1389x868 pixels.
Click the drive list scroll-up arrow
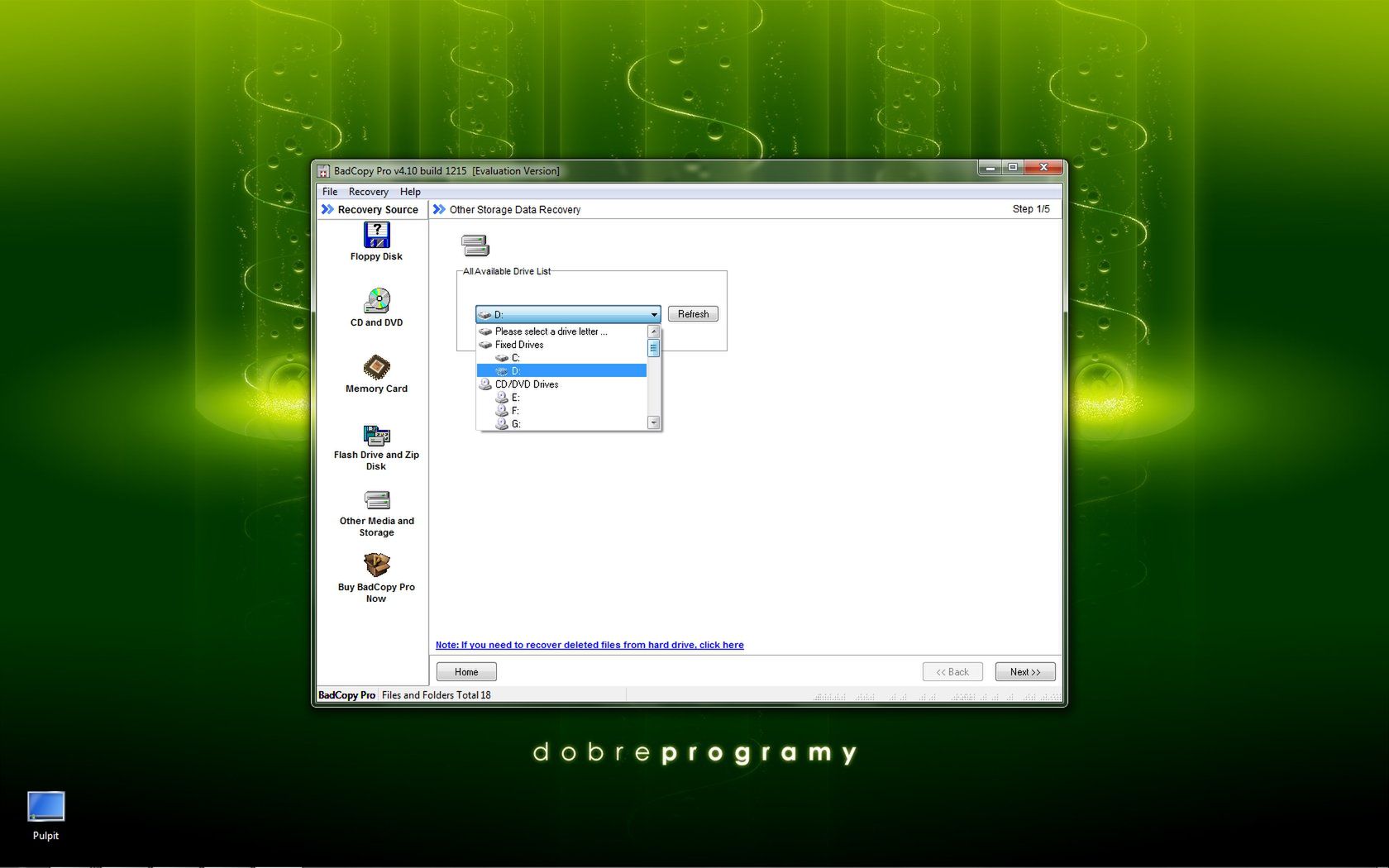(x=653, y=331)
